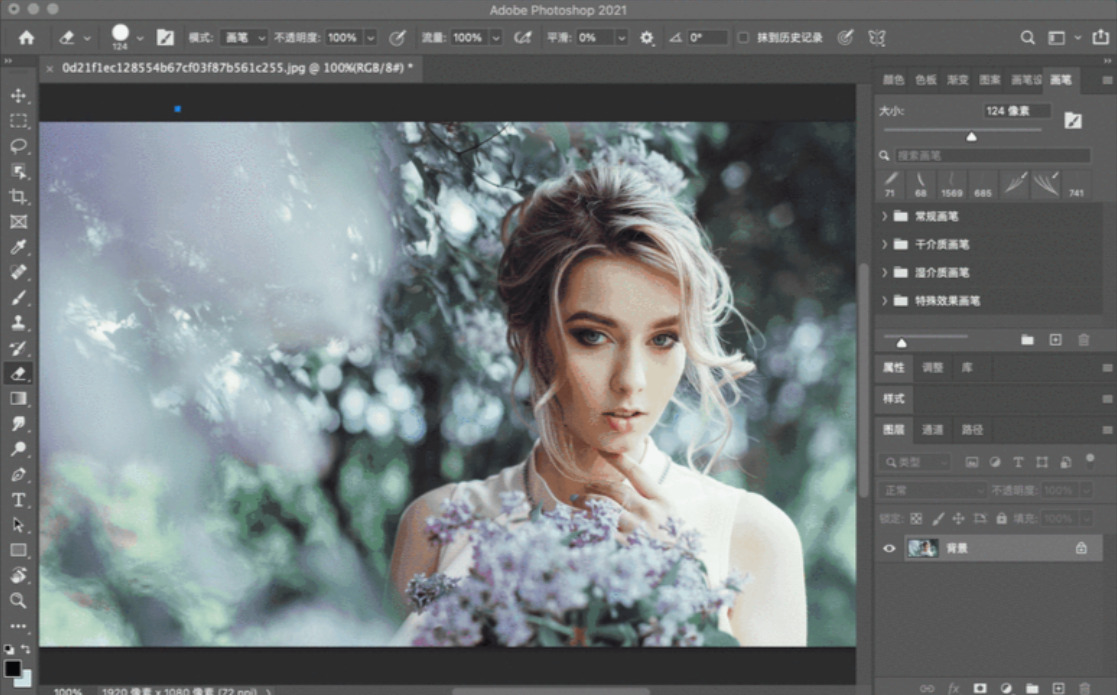Click the brush size slider handle
Screen dimensions: 1117x695
click(971, 136)
